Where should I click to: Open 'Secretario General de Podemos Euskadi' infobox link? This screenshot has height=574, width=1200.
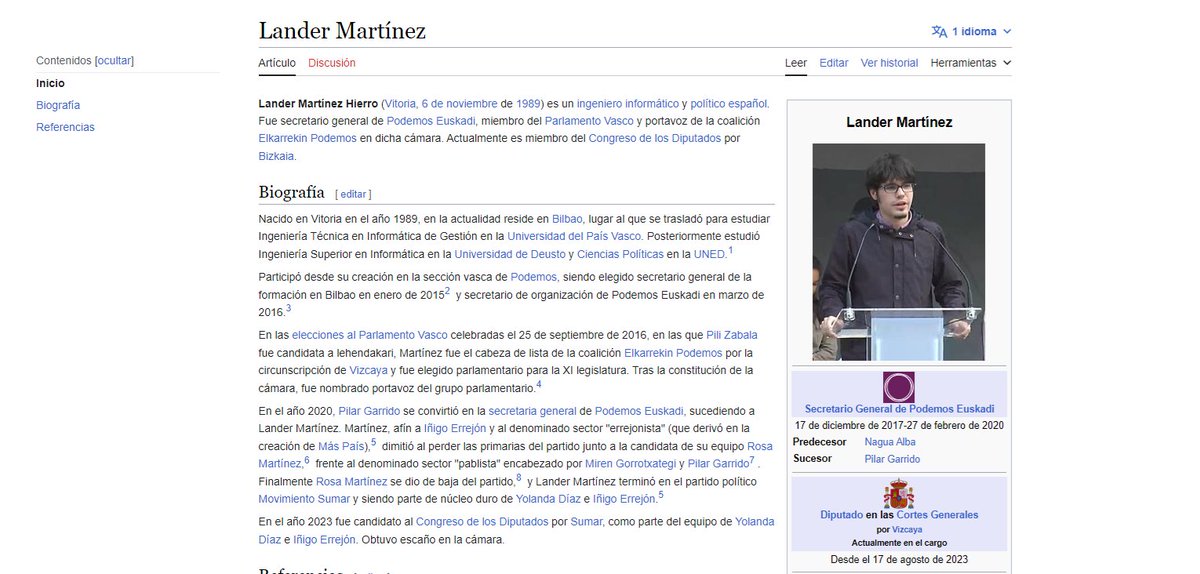click(899, 409)
